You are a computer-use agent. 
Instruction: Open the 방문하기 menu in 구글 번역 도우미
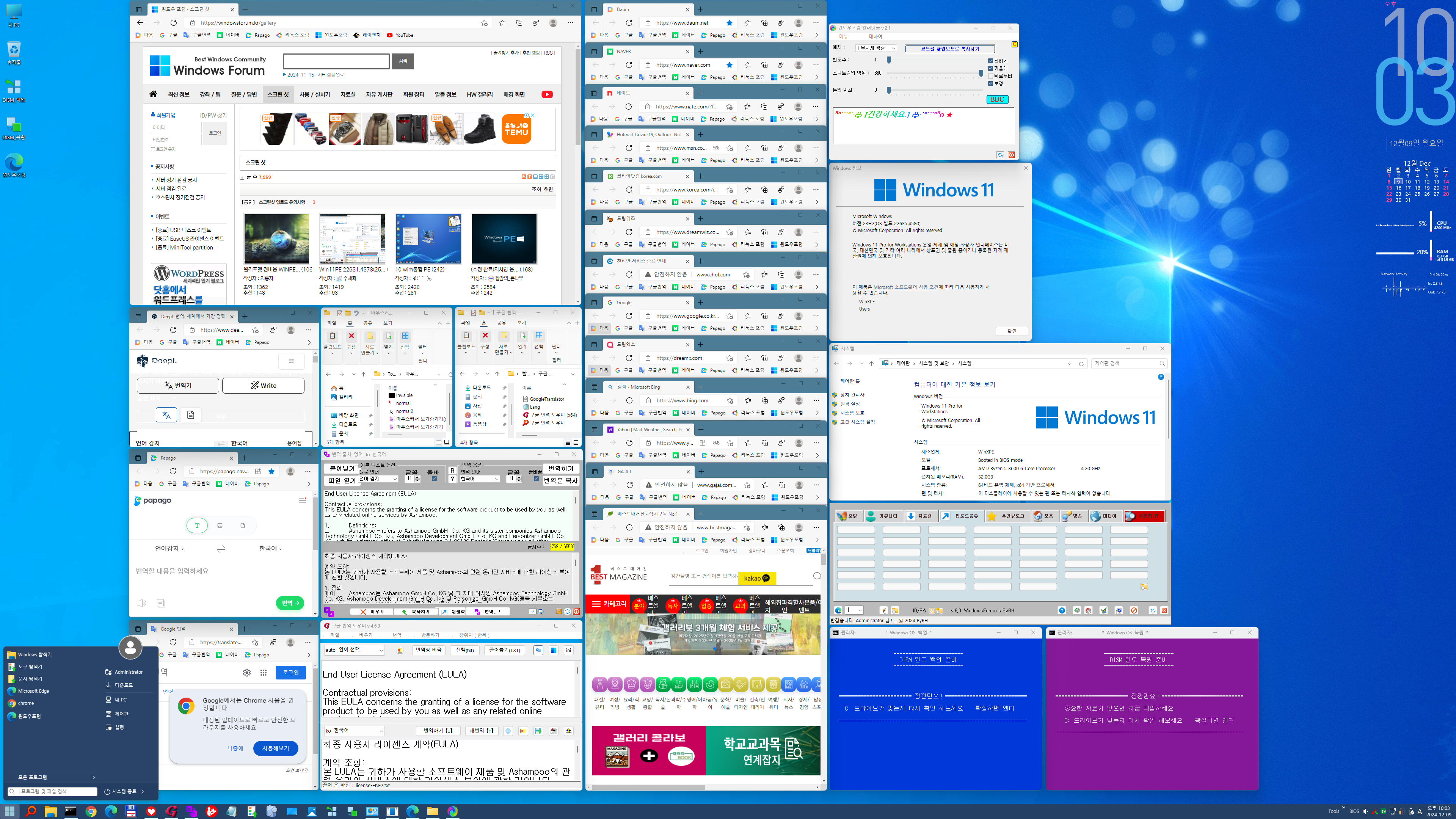click(430, 635)
